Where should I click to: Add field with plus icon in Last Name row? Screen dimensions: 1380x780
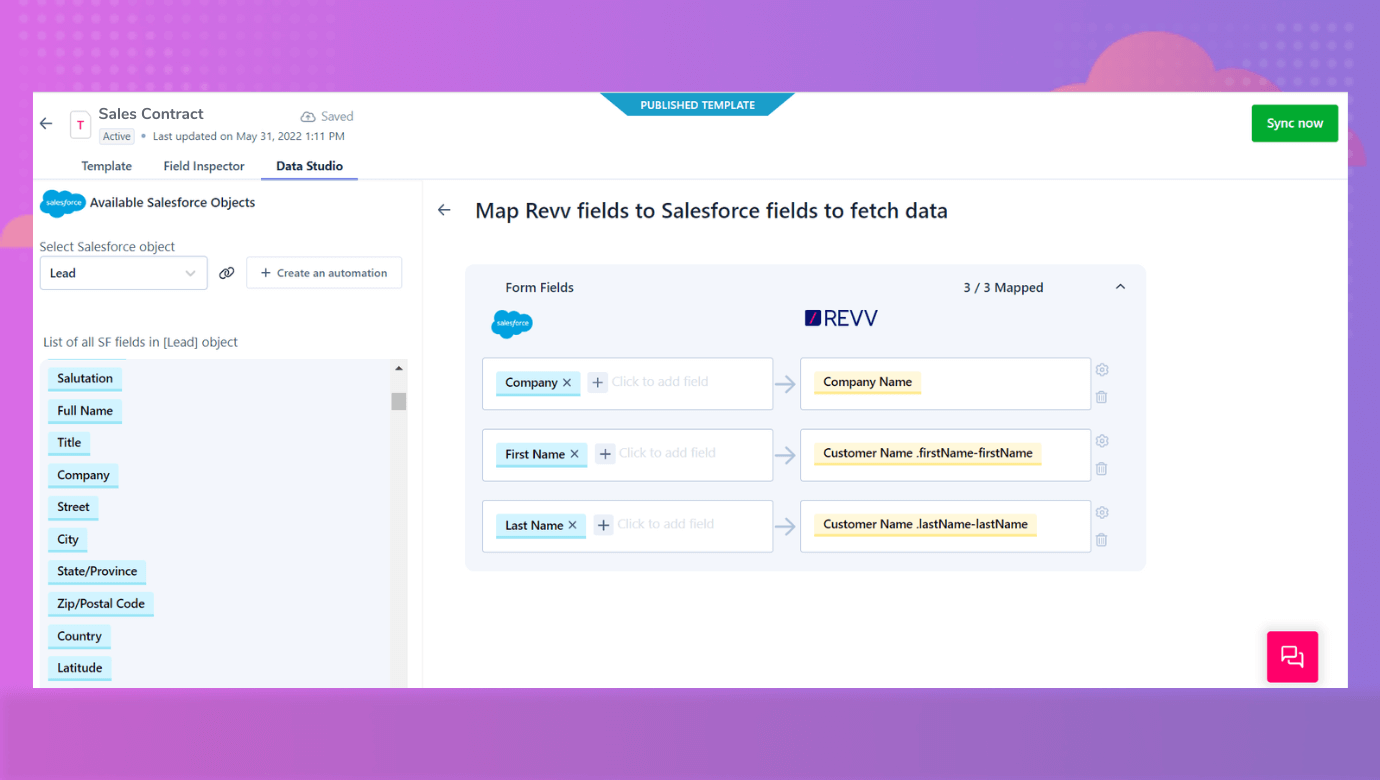click(x=603, y=525)
